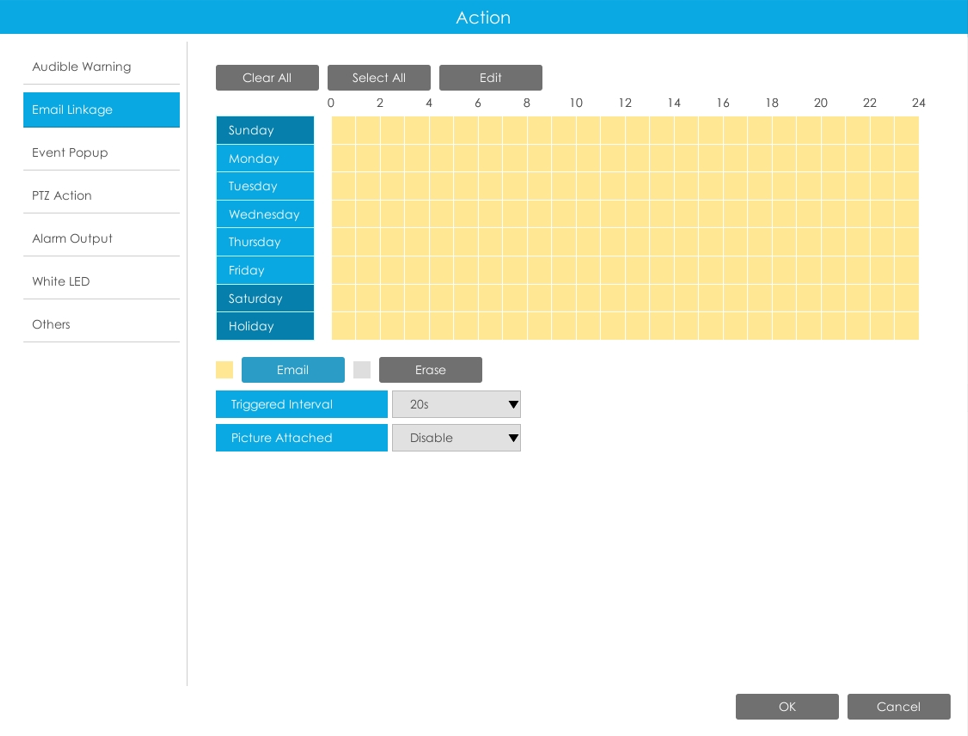Click hour 12 marker on time axis
968x736 pixels.
625,103
